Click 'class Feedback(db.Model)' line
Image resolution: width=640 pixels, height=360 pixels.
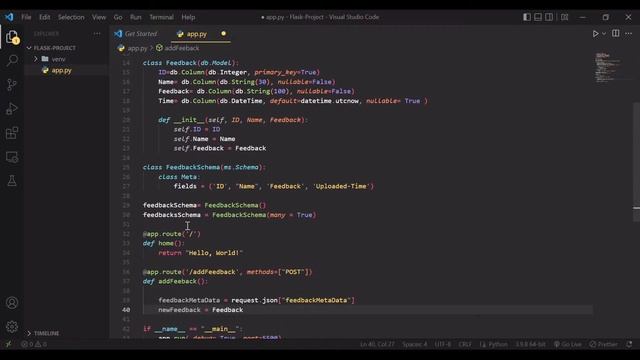[x=190, y=63]
